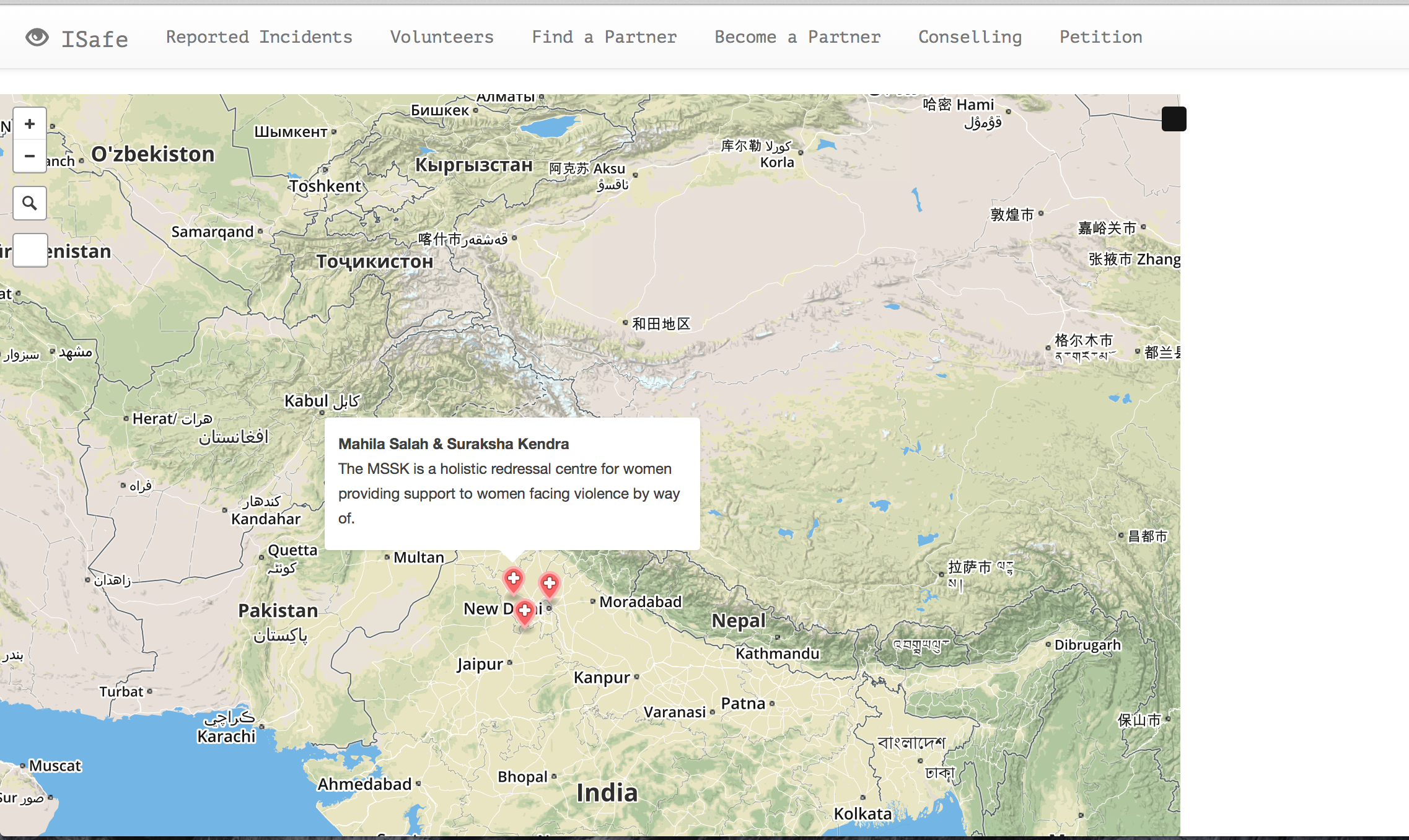1409x840 pixels.
Task: Click the blank square map control below search
Action: pyautogui.click(x=30, y=250)
